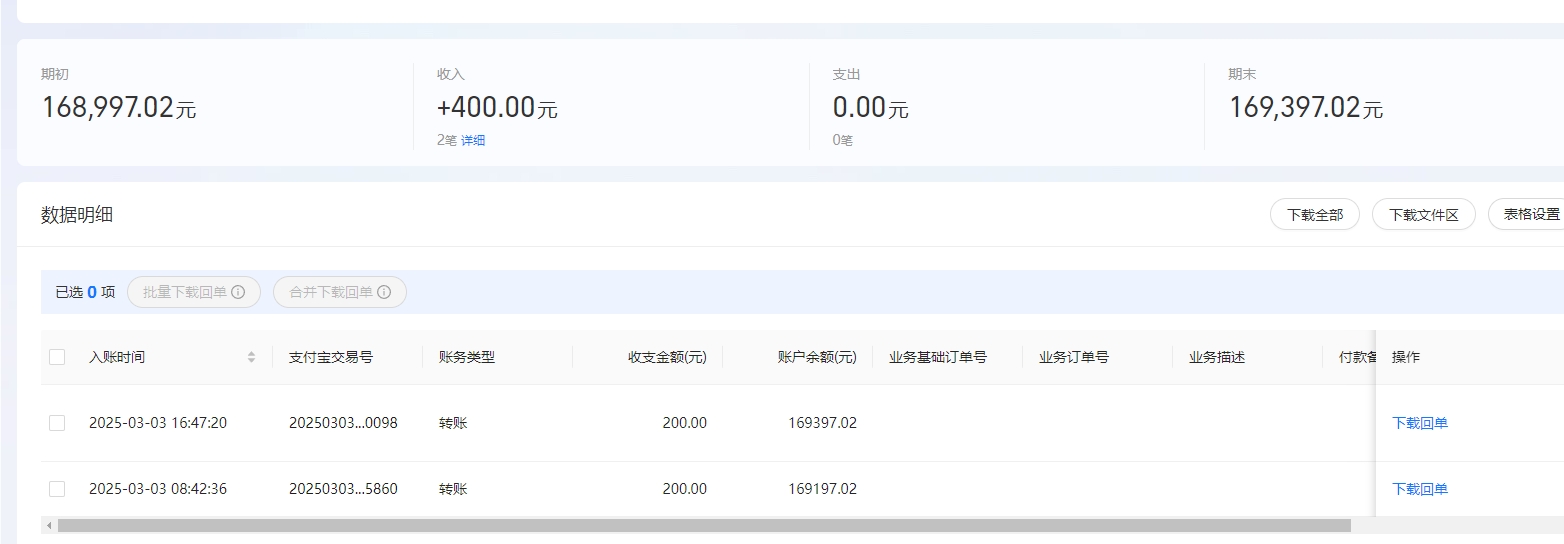This screenshot has height=544, width=1564.
Task: Click the 批量下载回单 button
Action: pos(194,292)
